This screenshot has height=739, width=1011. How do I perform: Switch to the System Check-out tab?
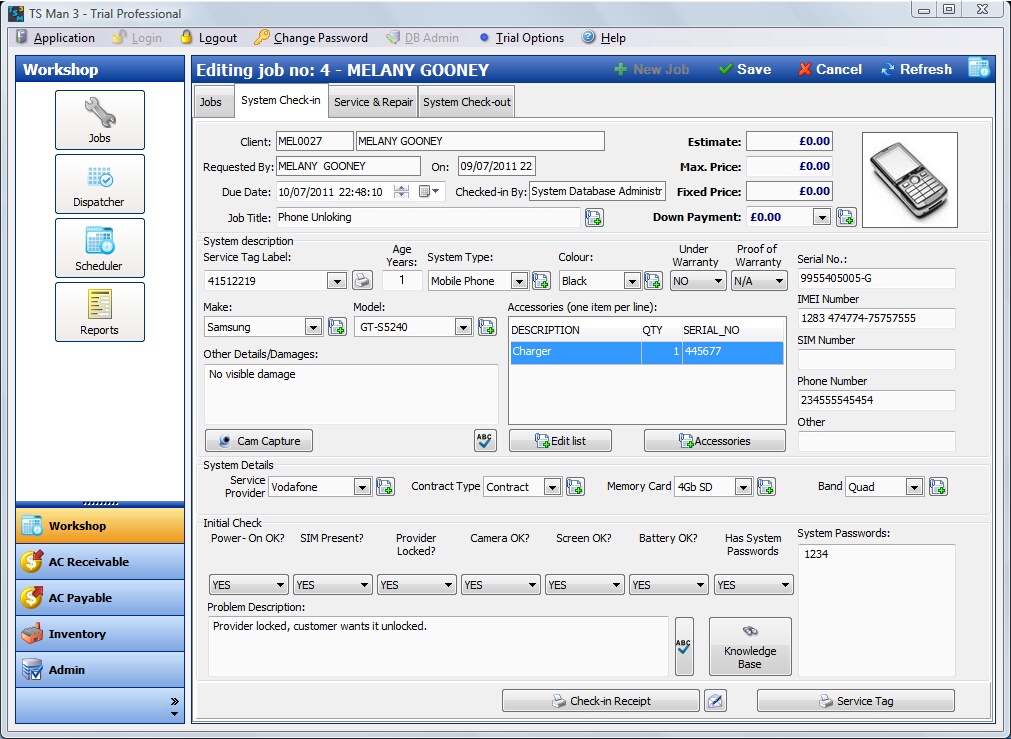coord(467,102)
